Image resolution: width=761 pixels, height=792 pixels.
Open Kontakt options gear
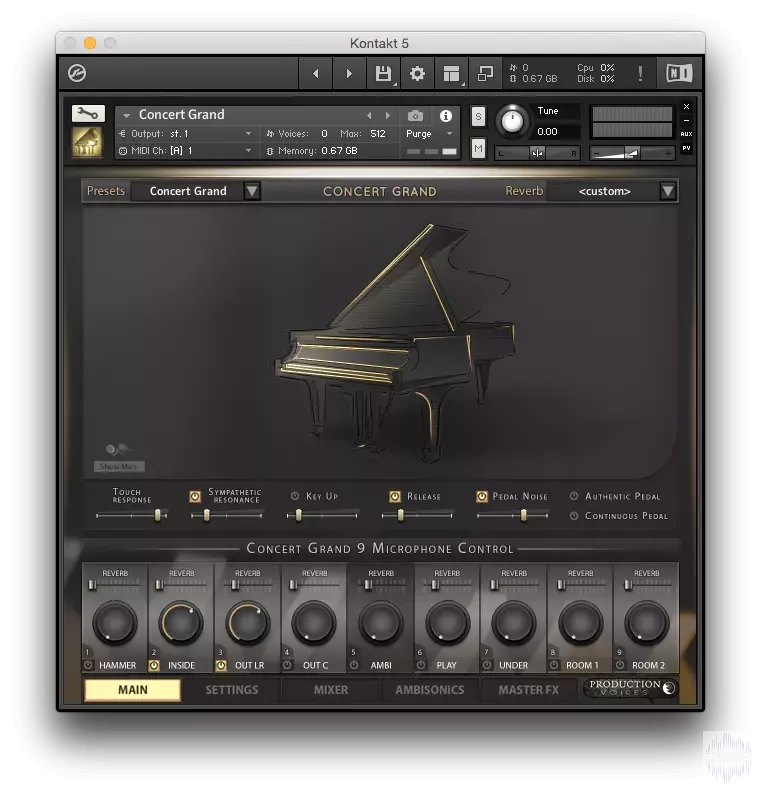[417, 74]
